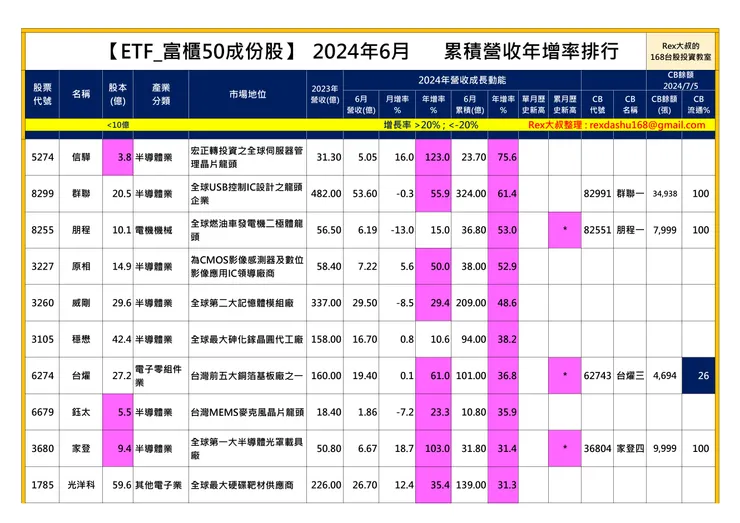Click industry cell 電子零組件業
This screenshot has height=523, width=740.
pyautogui.click(x=161, y=375)
